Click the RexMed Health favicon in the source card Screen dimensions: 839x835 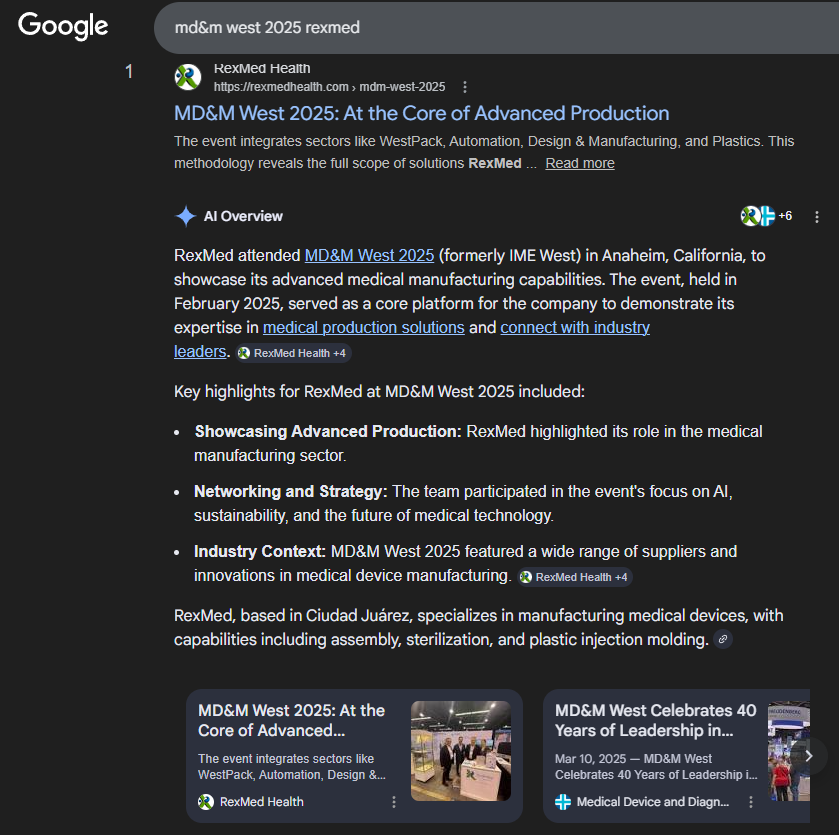pos(206,802)
